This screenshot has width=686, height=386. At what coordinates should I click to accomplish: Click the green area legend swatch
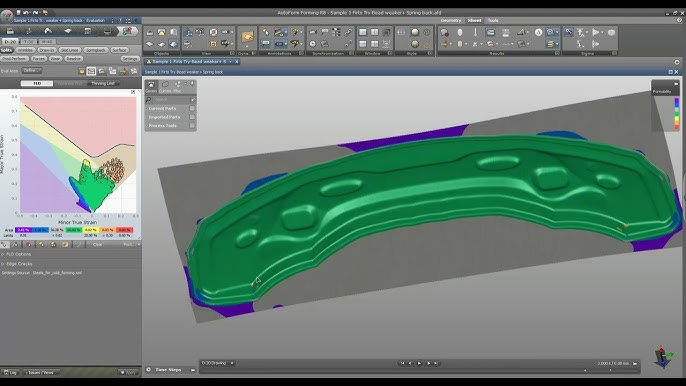(74, 230)
